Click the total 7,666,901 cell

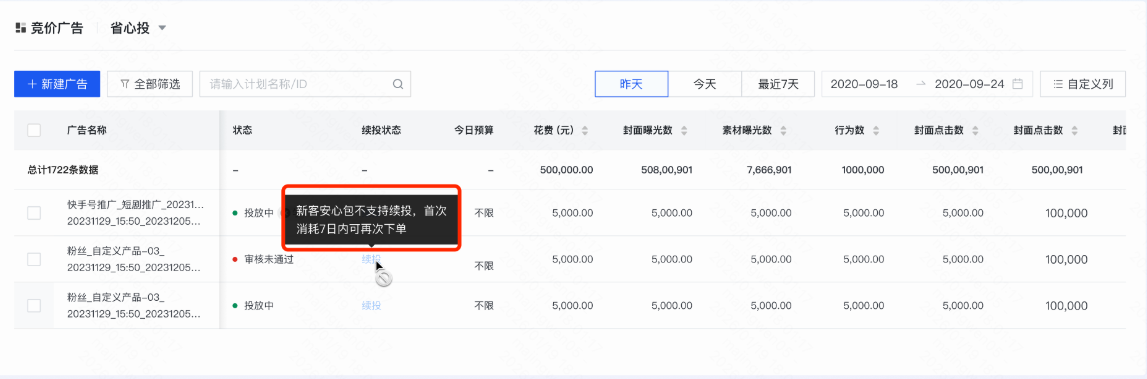pos(769,170)
